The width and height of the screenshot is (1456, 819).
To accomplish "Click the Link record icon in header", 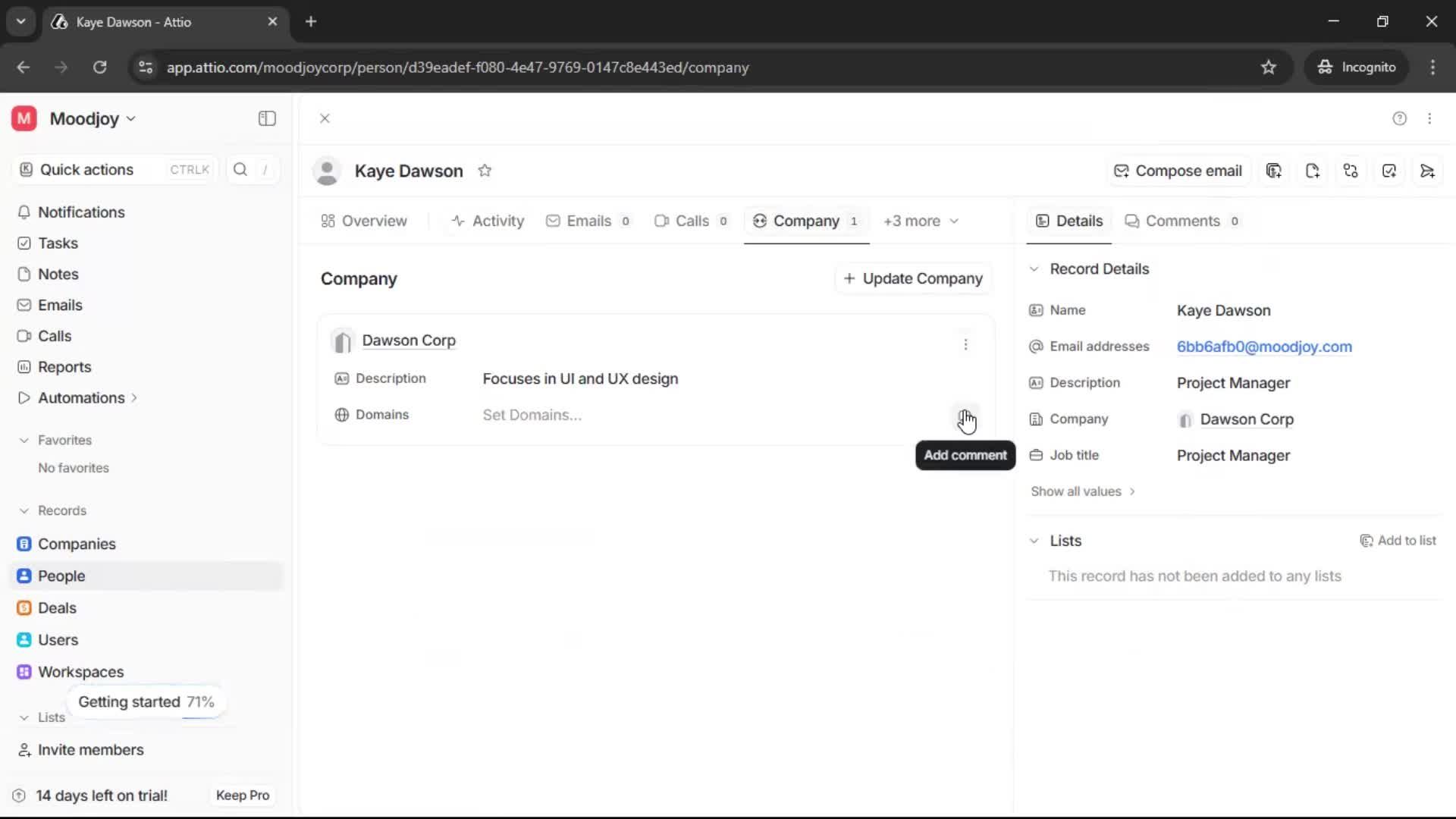I will click(x=1351, y=171).
